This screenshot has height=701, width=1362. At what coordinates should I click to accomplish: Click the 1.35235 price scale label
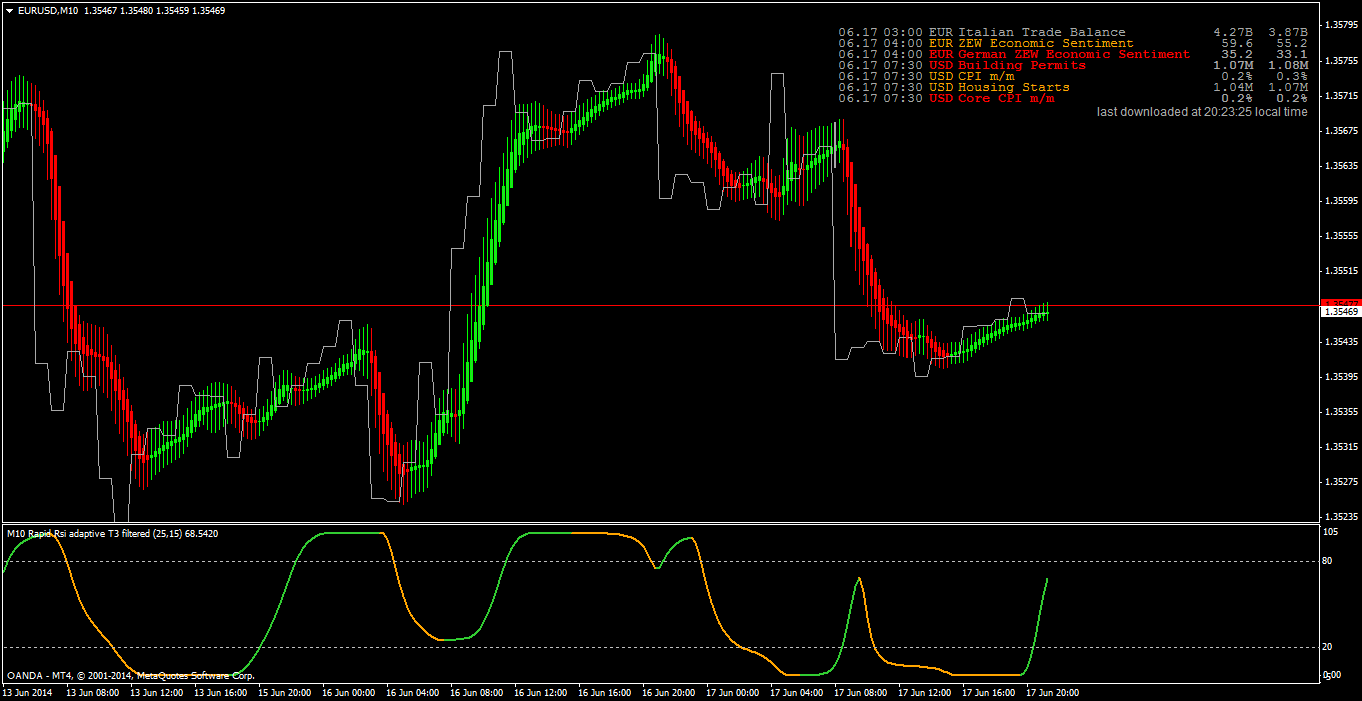pos(1342,517)
